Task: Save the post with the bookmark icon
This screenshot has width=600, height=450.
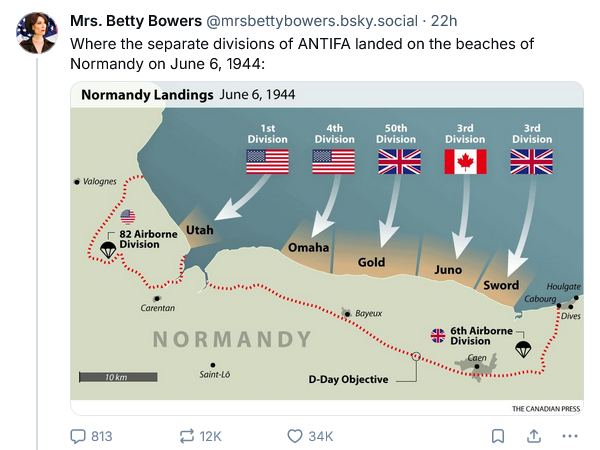Action: (497, 436)
